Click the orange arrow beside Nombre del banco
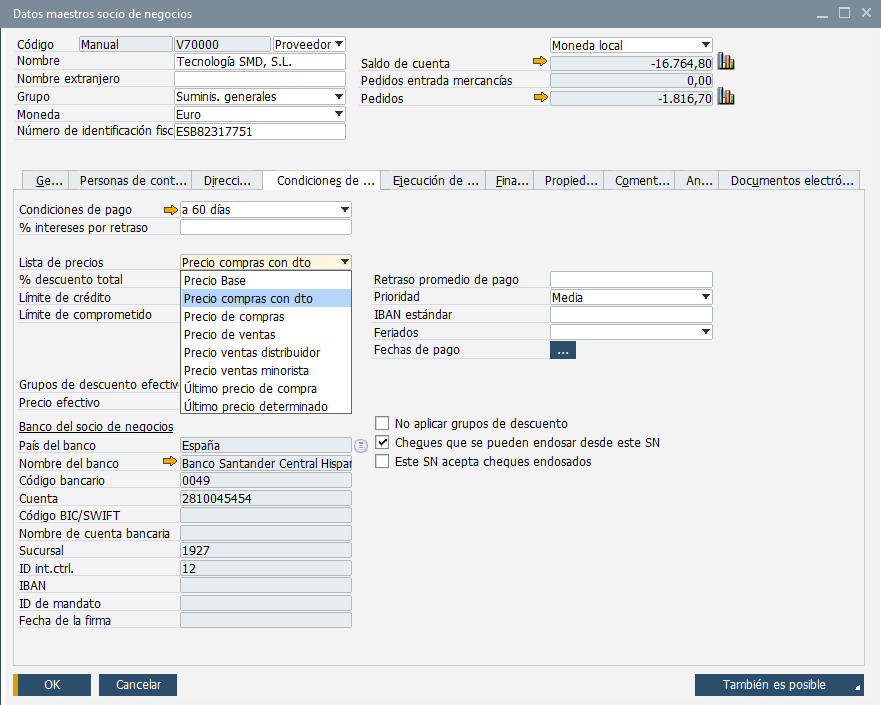881x705 pixels. pyautogui.click(x=169, y=463)
